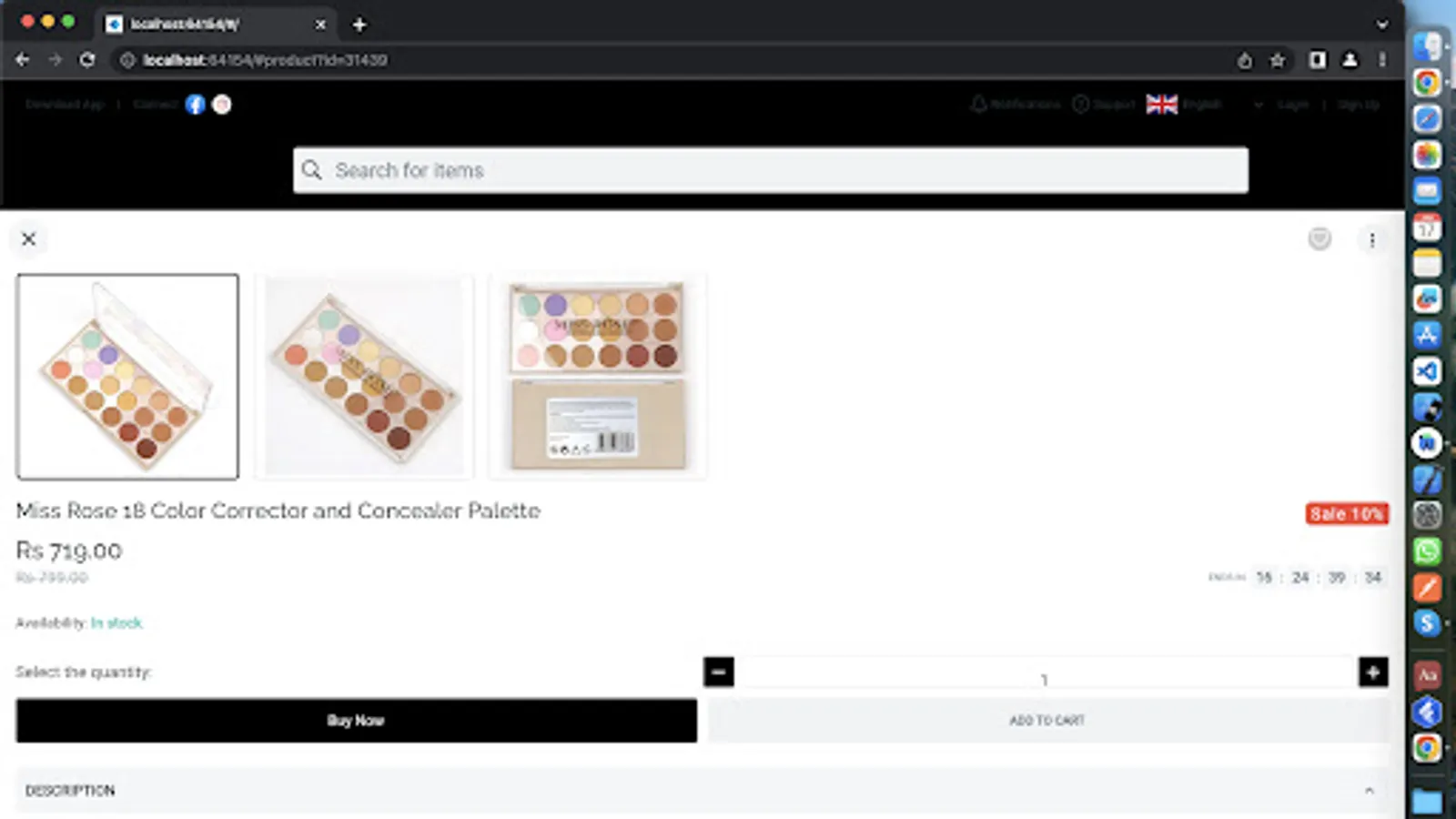
Task: Click the Rs 719.00 price
Action: [69, 551]
